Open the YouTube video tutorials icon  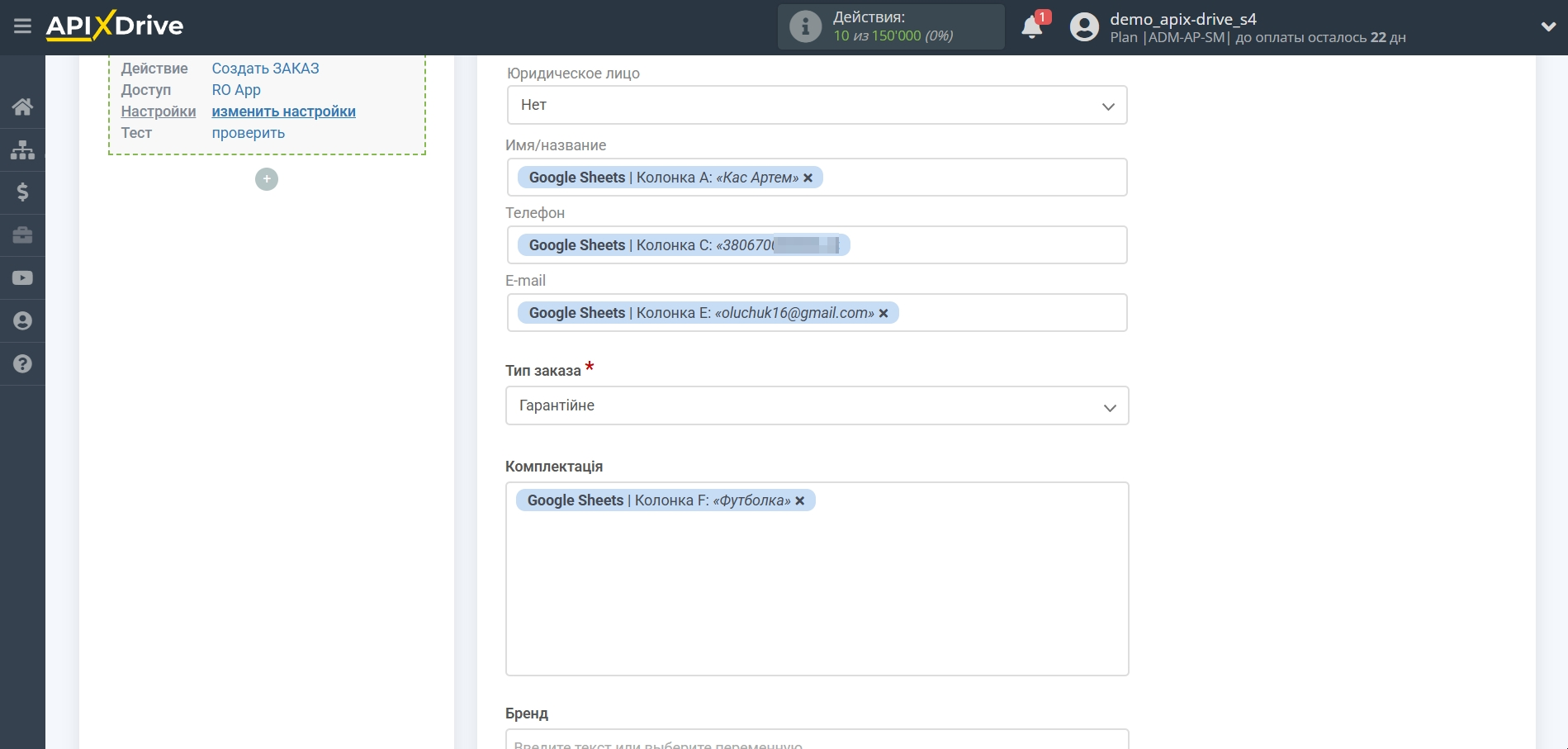[22, 278]
